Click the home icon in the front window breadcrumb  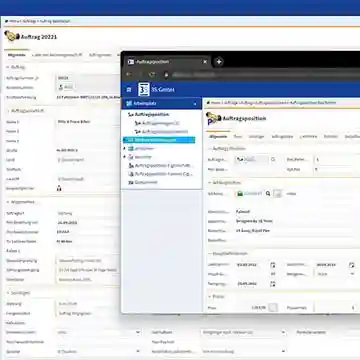coord(208,103)
